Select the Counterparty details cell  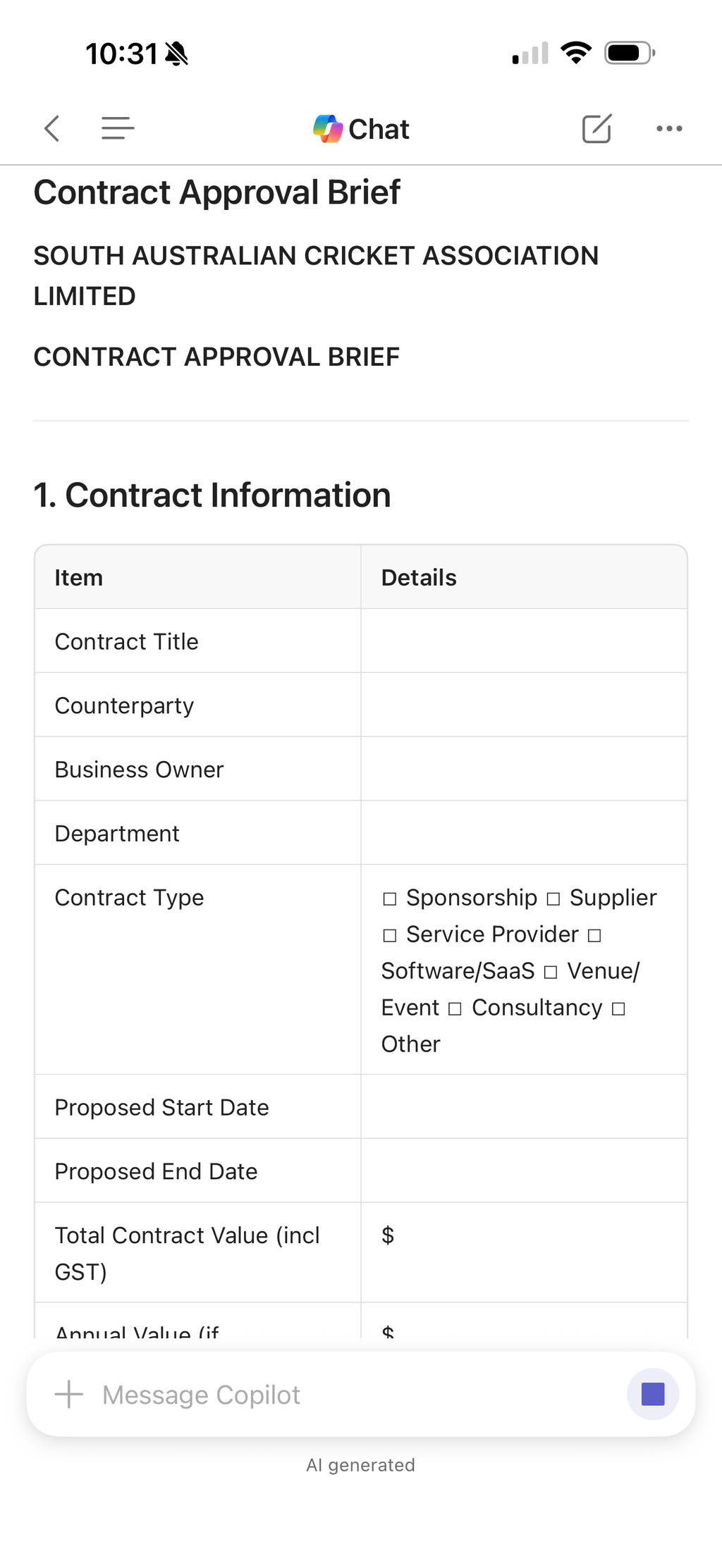524,705
